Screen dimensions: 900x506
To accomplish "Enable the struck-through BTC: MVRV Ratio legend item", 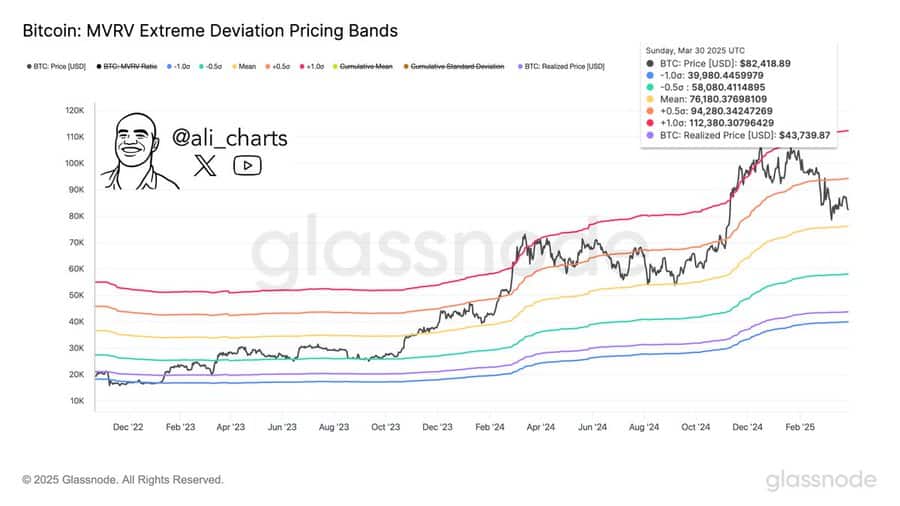I will (127, 67).
